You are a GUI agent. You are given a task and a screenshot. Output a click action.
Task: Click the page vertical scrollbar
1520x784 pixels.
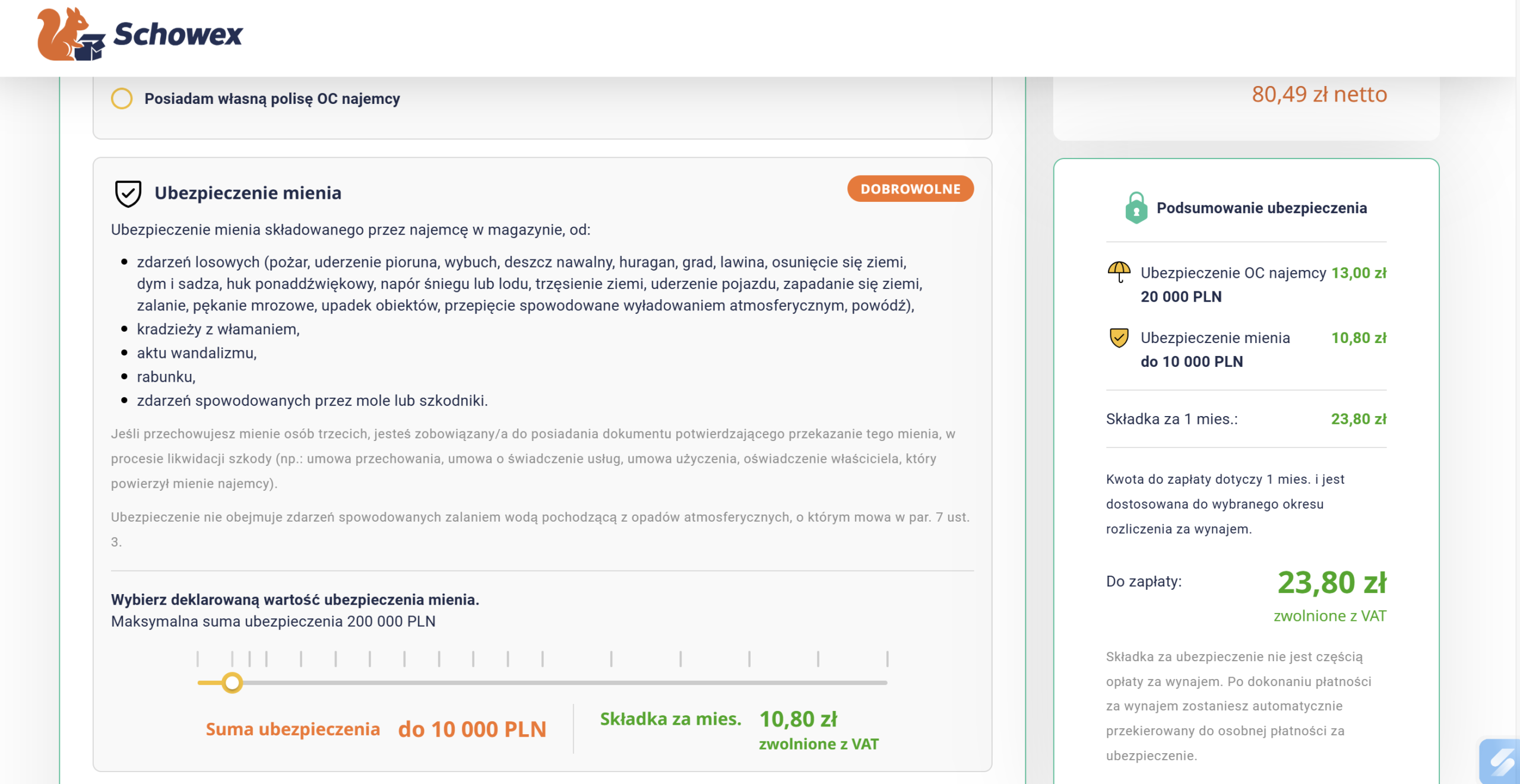pos(1517,392)
